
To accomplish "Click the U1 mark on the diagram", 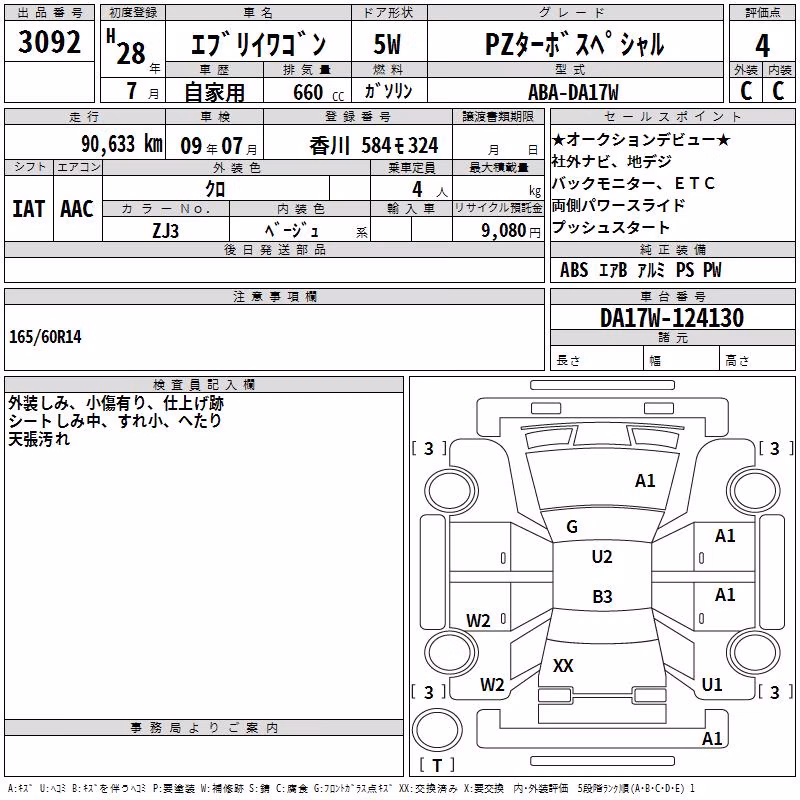I will tap(712, 685).
